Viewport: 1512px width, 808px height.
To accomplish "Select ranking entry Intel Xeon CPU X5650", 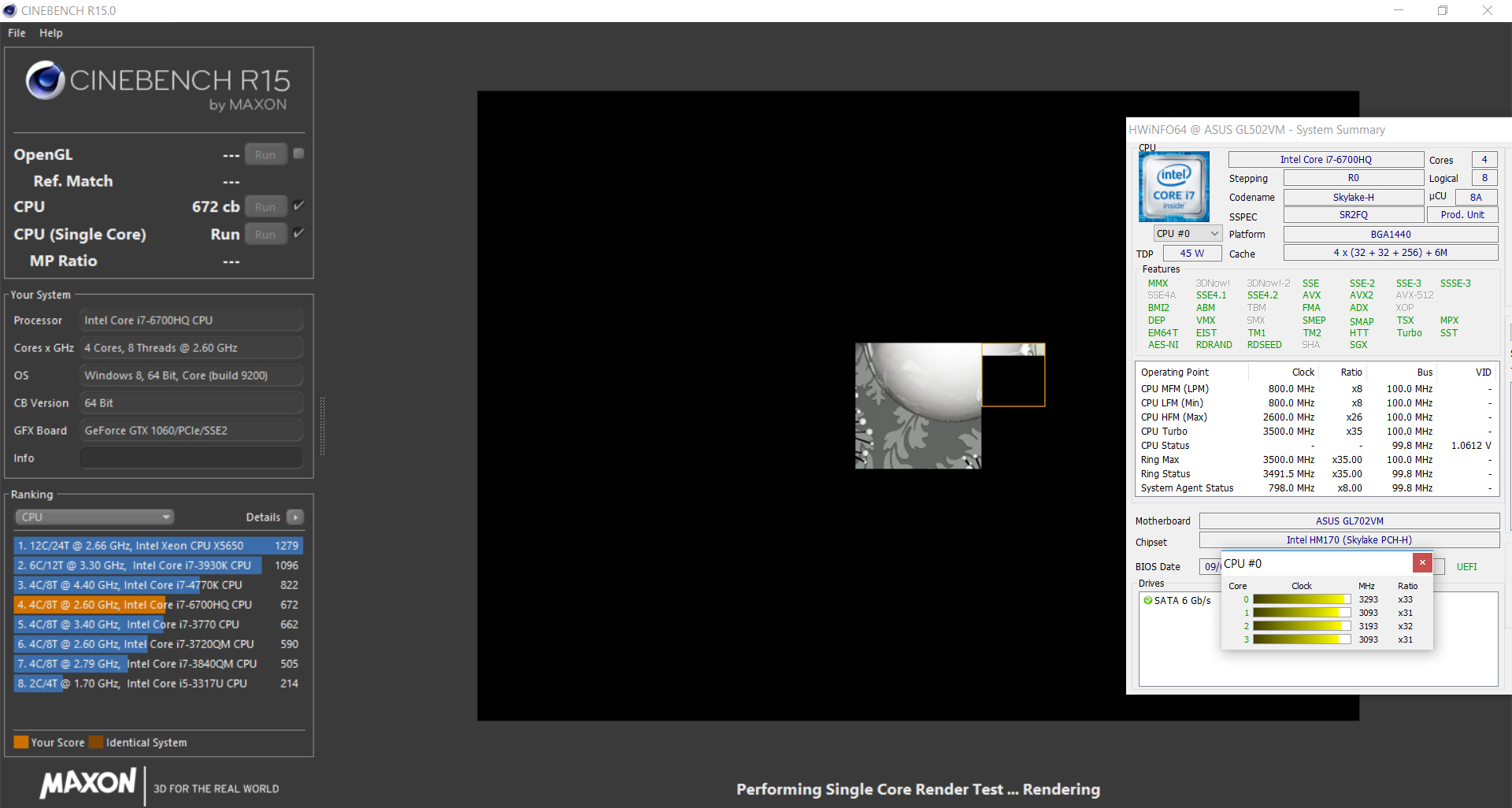I will [158, 546].
